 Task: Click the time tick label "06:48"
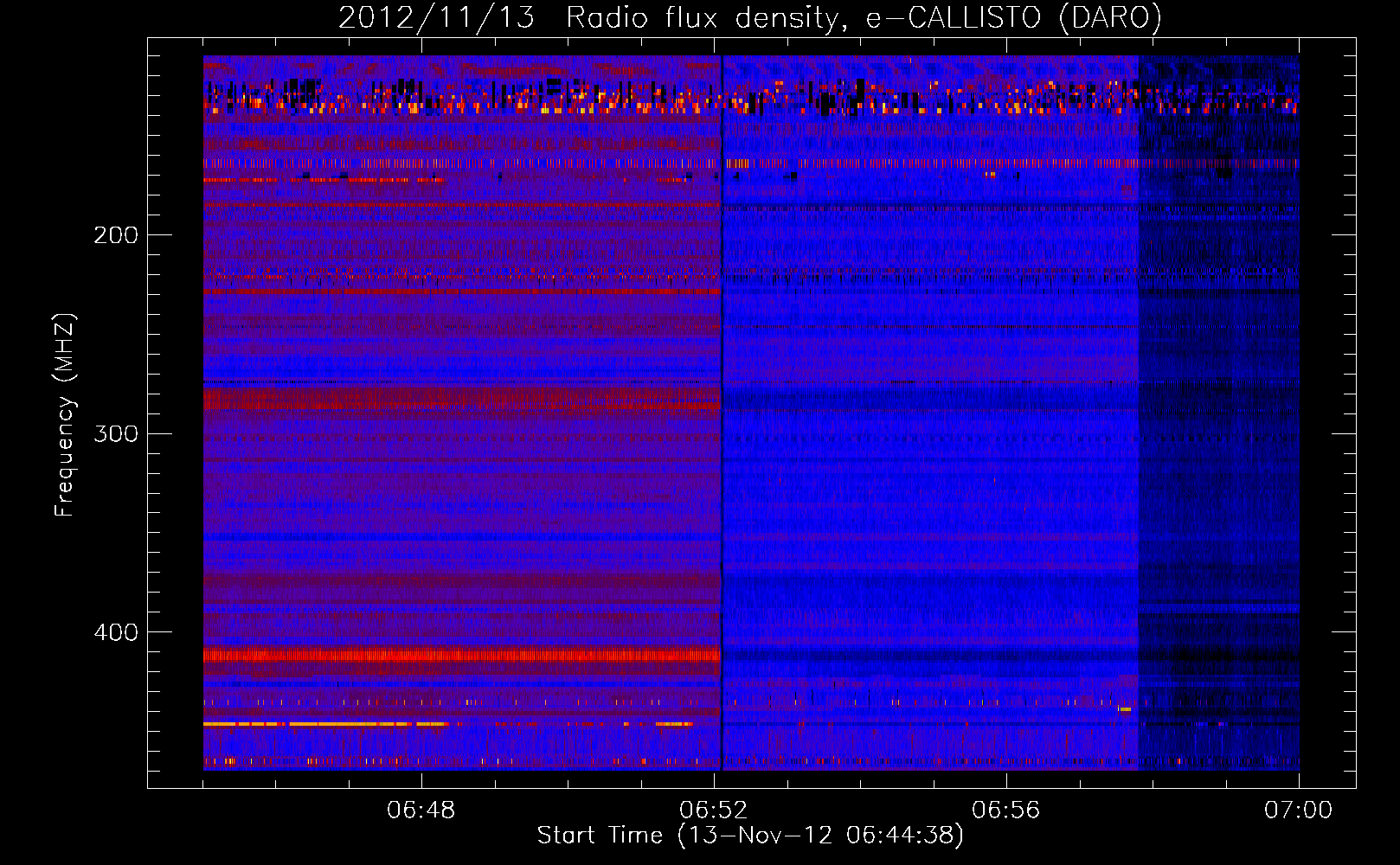point(421,811)
